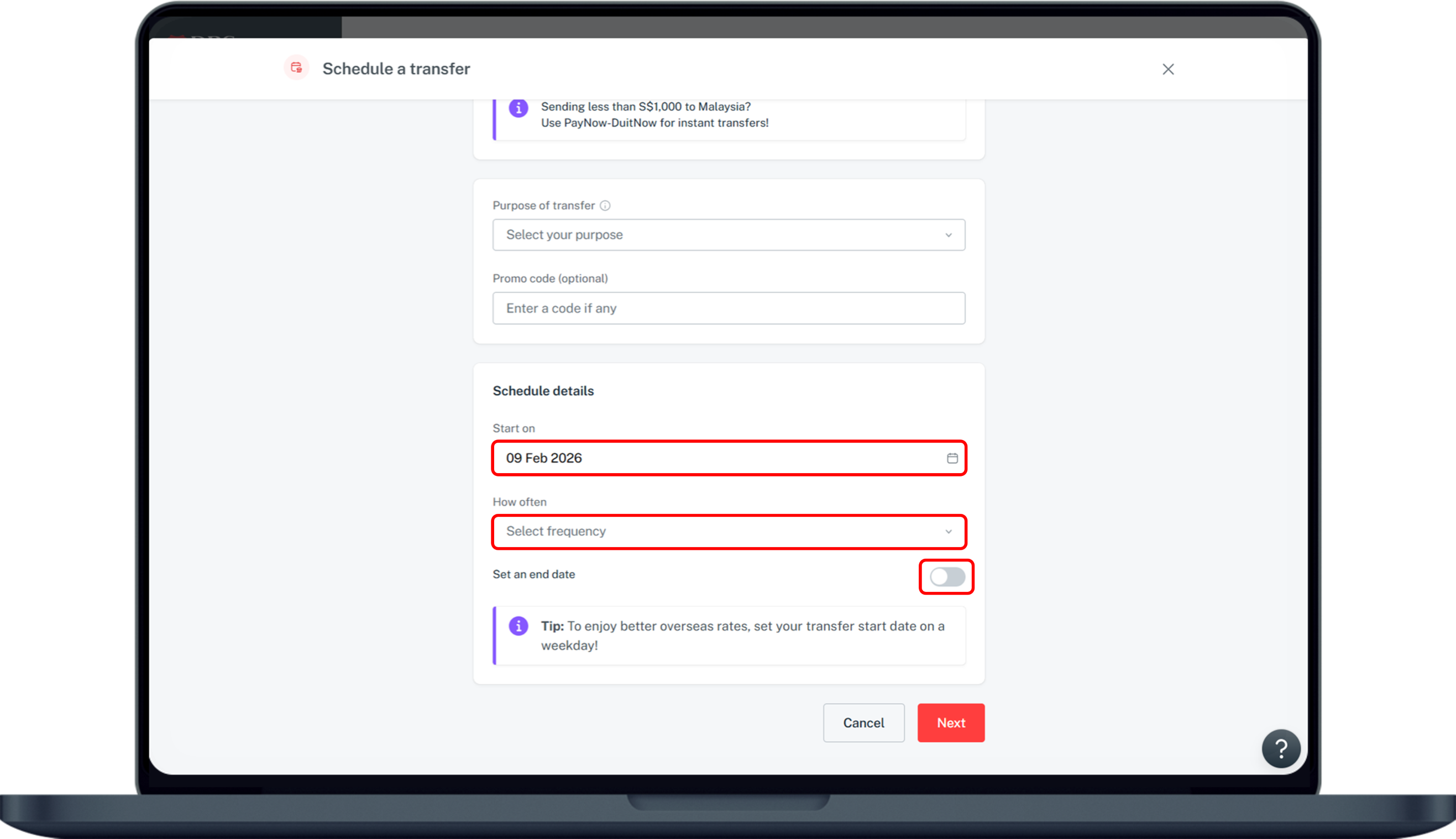The image size is (1456, 839).
Task: Click the schedule transfer calendar icon in header
Action: coord(296,68)
